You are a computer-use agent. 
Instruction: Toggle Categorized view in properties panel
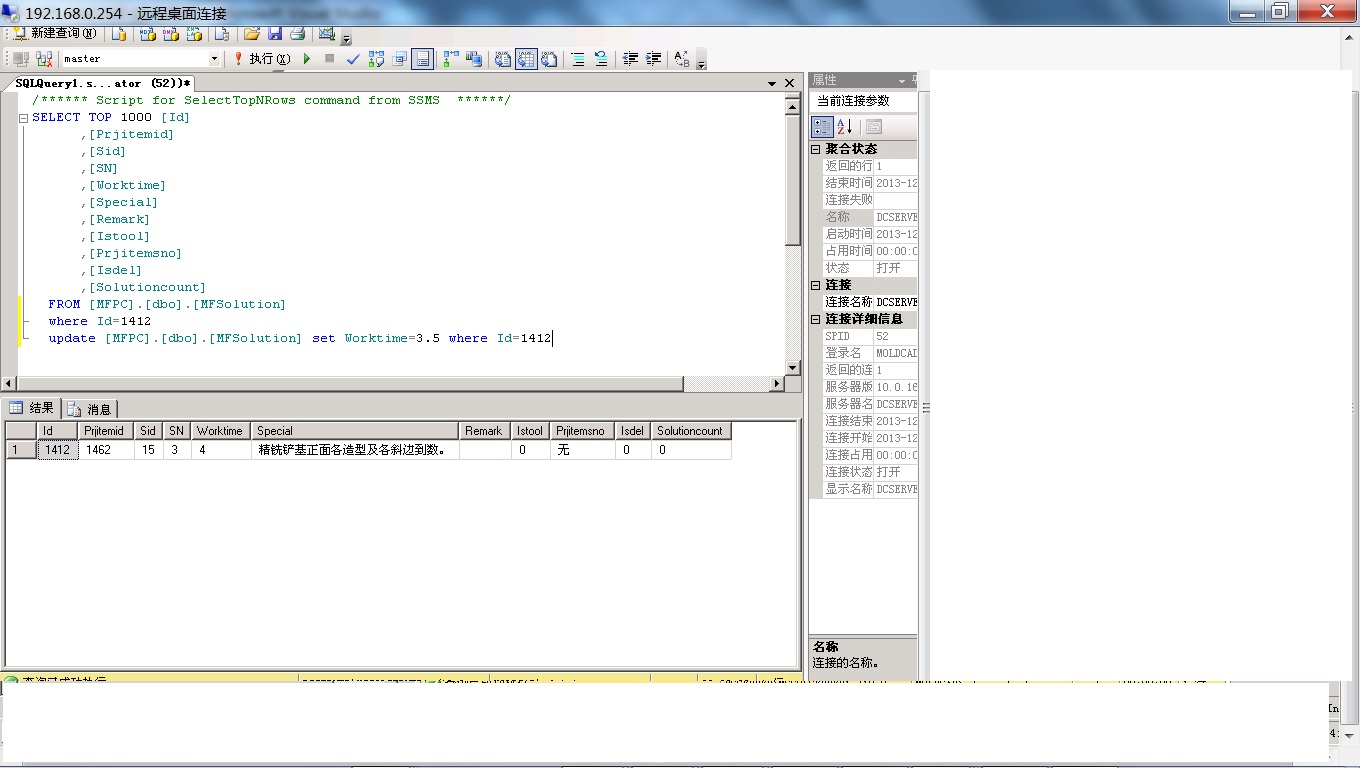tap(822, 126)
